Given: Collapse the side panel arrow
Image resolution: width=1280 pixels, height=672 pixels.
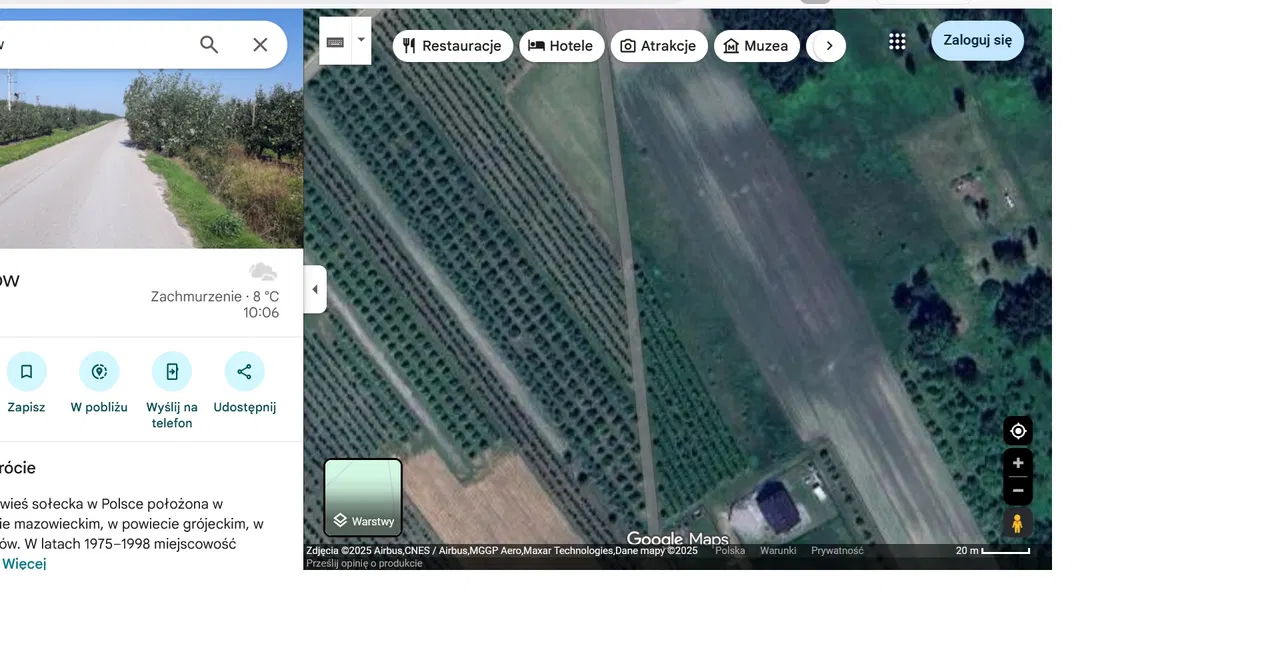Looking at the screenshot, I should [x=315, y=290].
